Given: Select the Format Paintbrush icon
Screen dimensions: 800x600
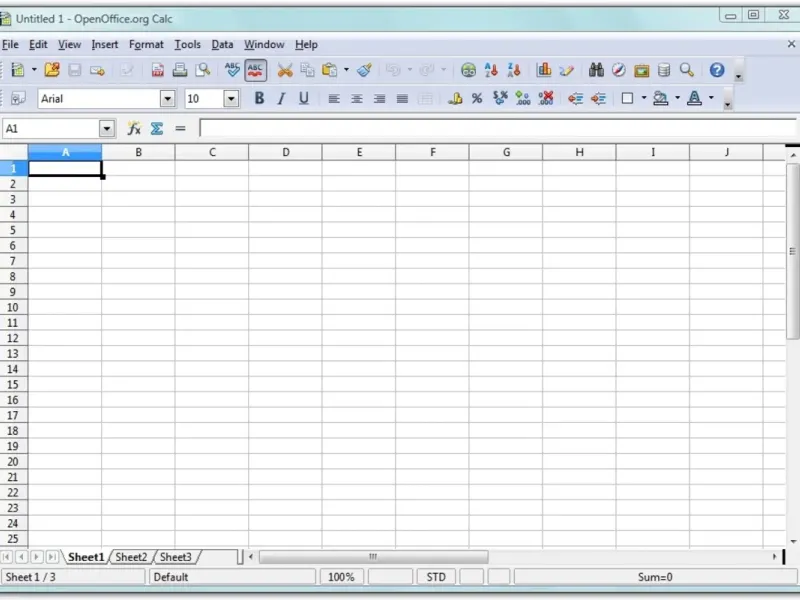Looking at the screenshot, I should coord(364,70).
